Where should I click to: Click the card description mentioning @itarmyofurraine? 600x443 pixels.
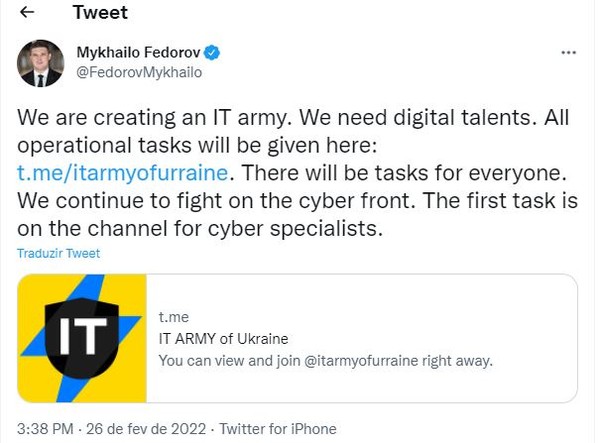point(326,361)
